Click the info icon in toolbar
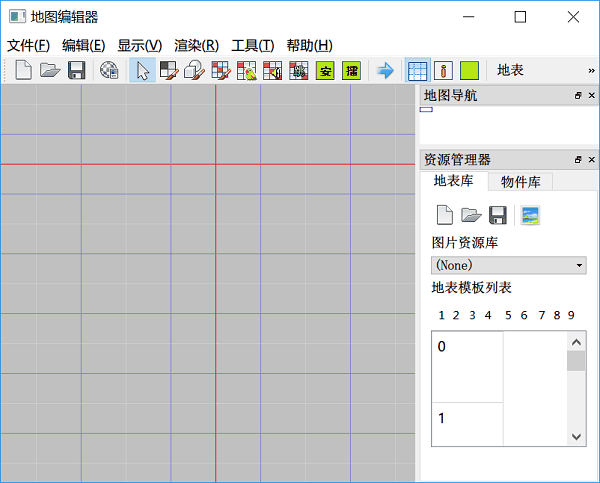This screenshot has height=483, width=600. [443, 70]
